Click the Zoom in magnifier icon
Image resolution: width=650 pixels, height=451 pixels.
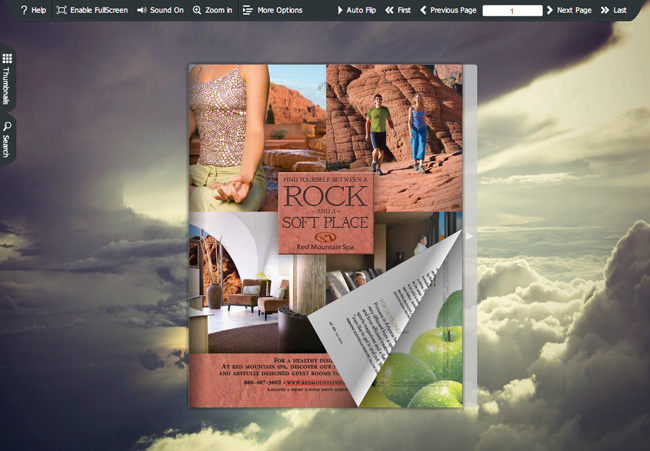(x=197, y=10)
